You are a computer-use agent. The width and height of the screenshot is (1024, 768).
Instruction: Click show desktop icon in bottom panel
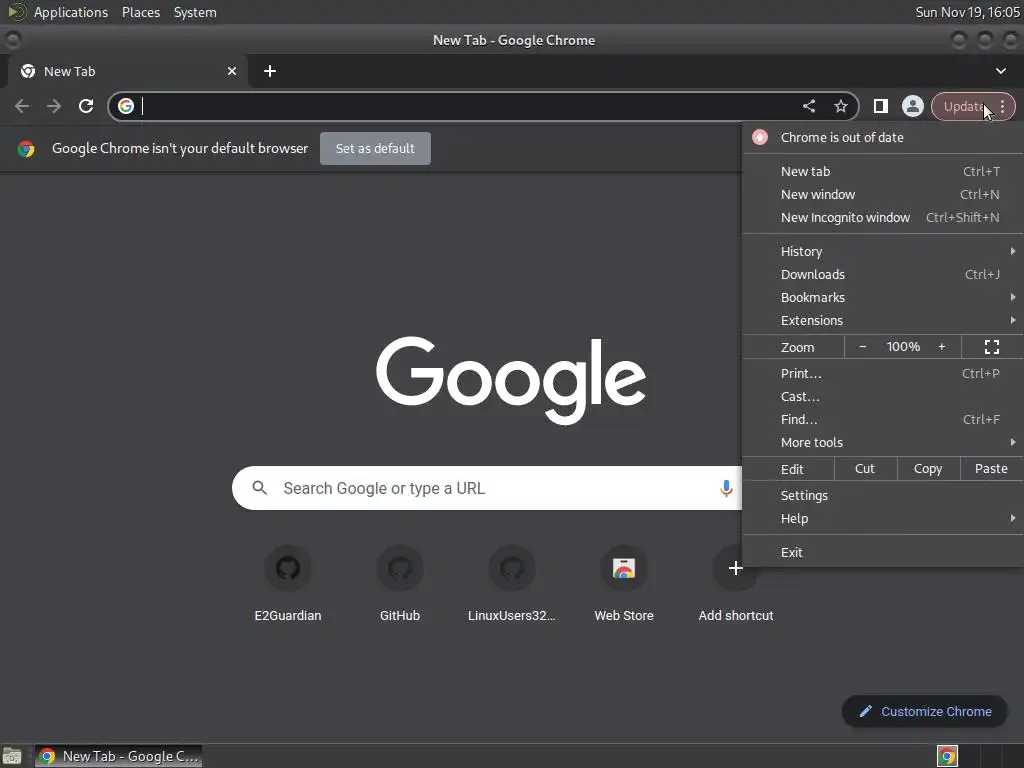click(12, 756)
